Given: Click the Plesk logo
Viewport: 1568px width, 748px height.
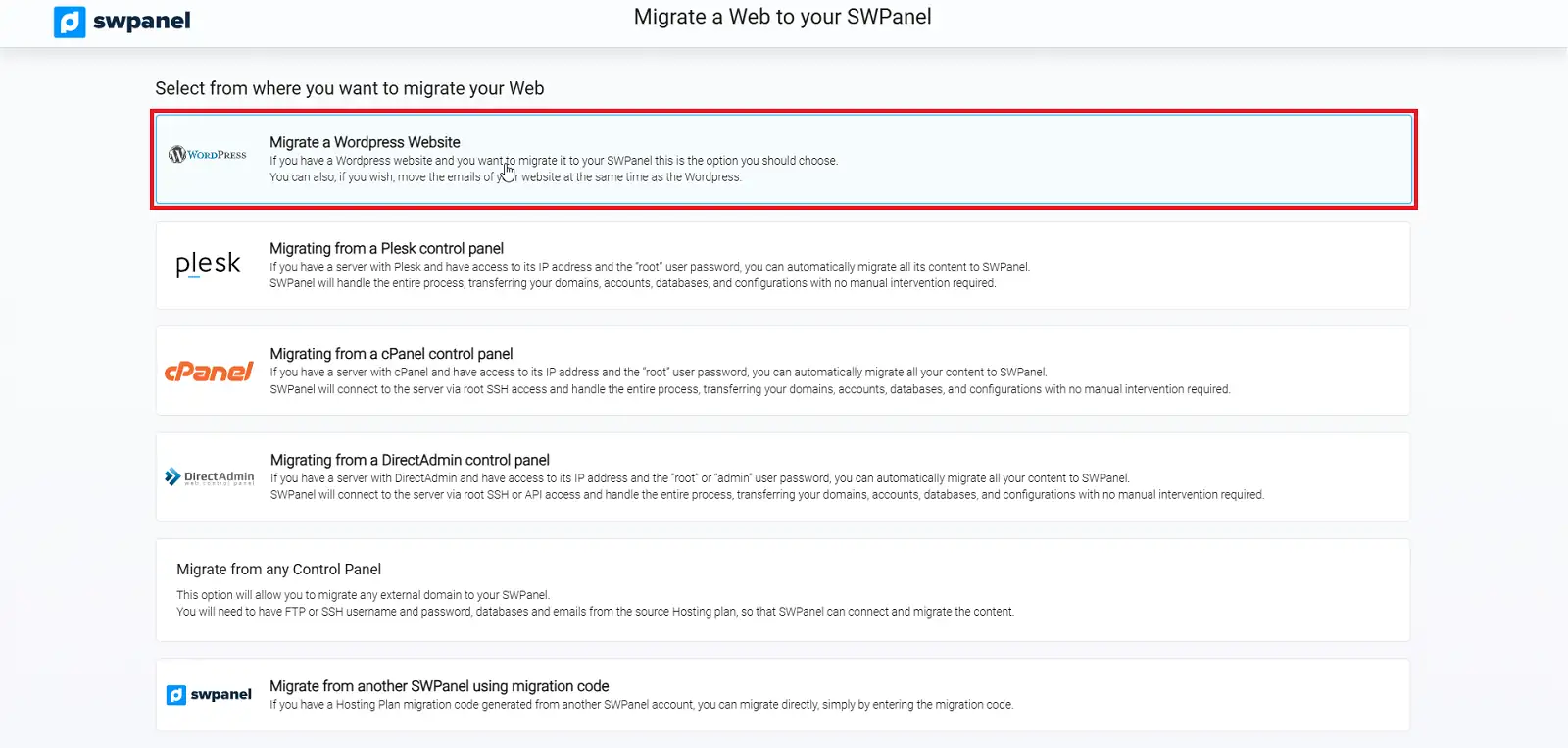Looking at the screenshot, I should [208, 264].
